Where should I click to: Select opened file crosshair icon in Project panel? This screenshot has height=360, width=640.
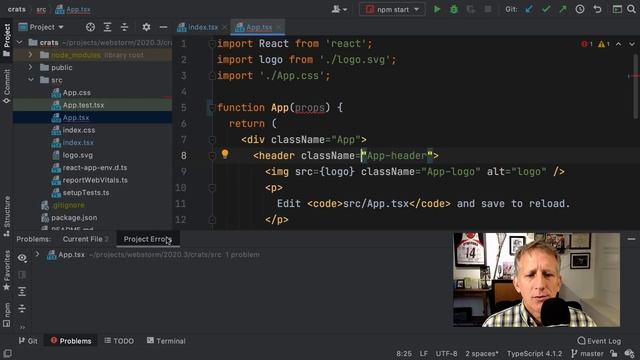pyautogui.click(x=90, y=27)
